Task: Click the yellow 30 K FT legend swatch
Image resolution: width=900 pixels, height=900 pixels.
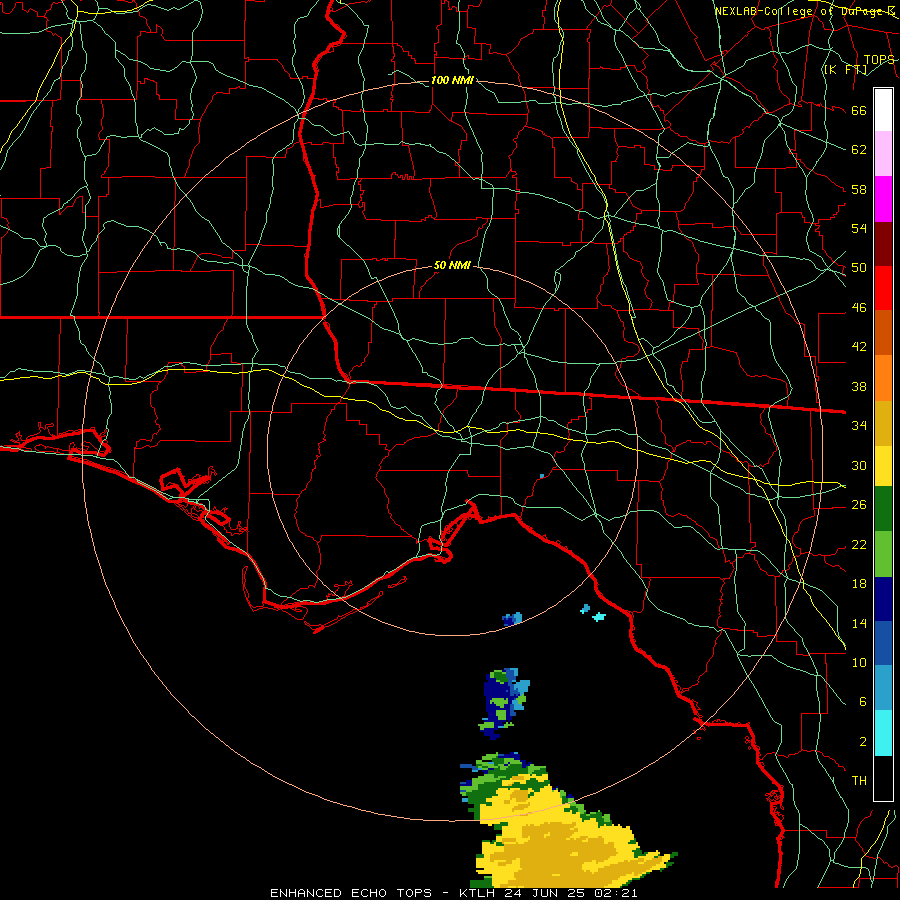Action: (x=883, y=465)
